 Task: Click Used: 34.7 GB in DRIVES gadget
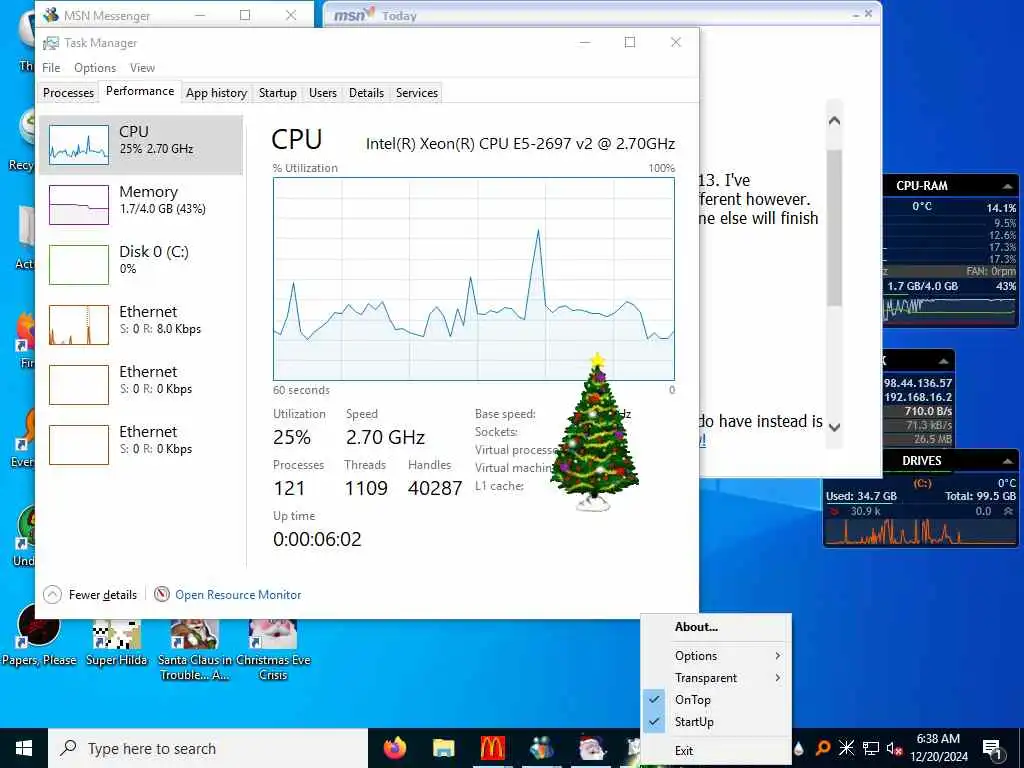(x=861, y=496)
